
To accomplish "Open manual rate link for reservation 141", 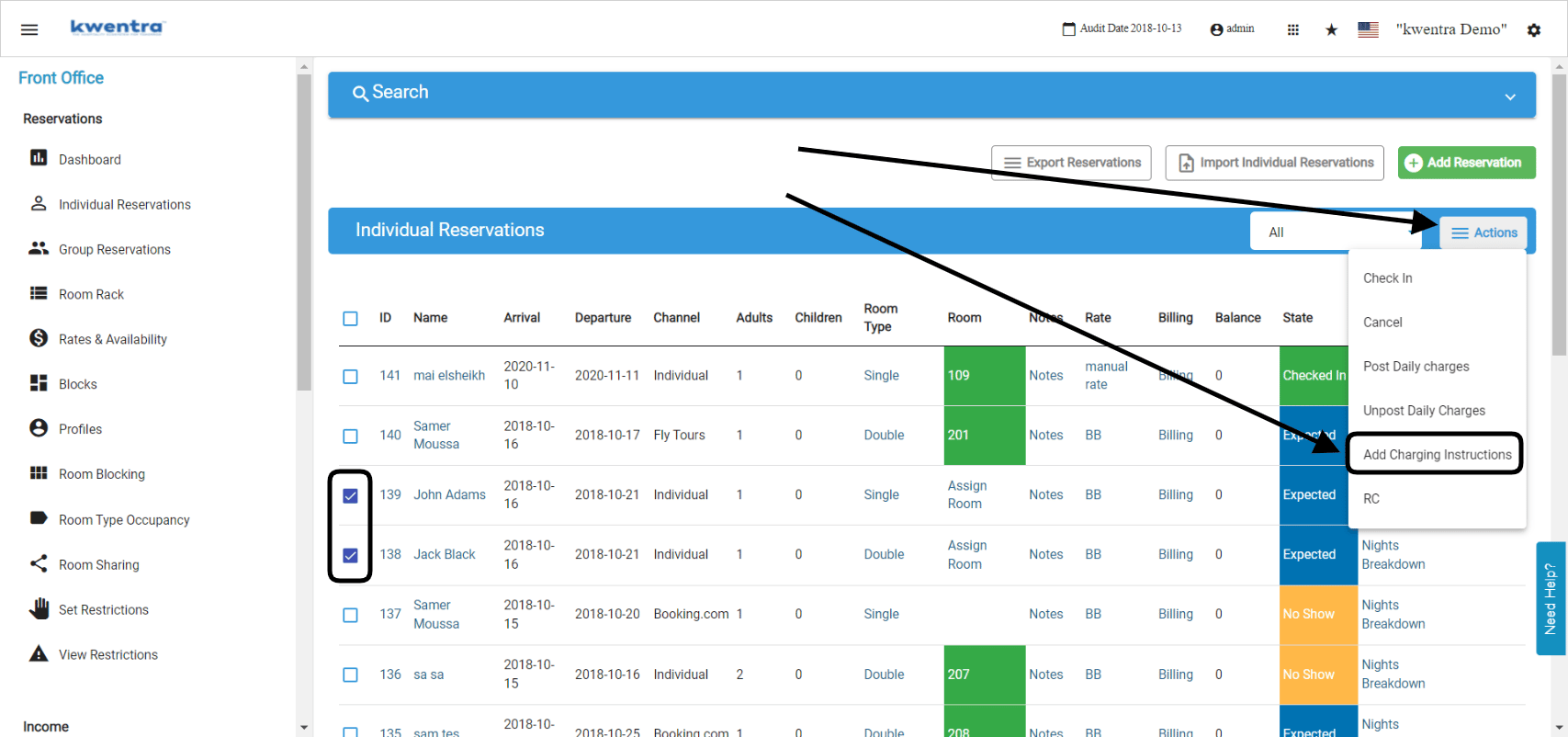I will click(x=1106, y=375).
